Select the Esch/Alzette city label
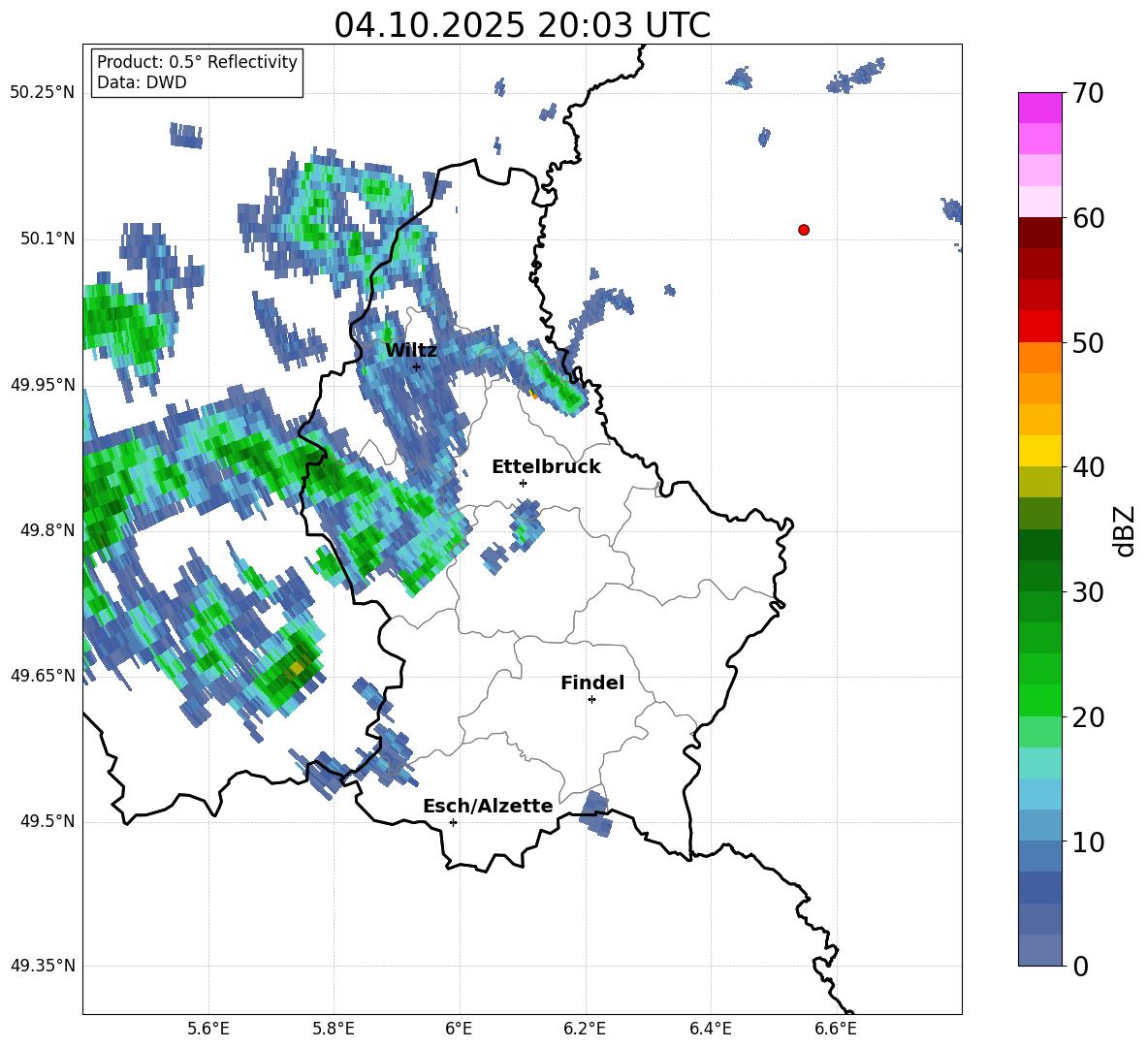This screenshot has height=1048, width=1148. 488,806
